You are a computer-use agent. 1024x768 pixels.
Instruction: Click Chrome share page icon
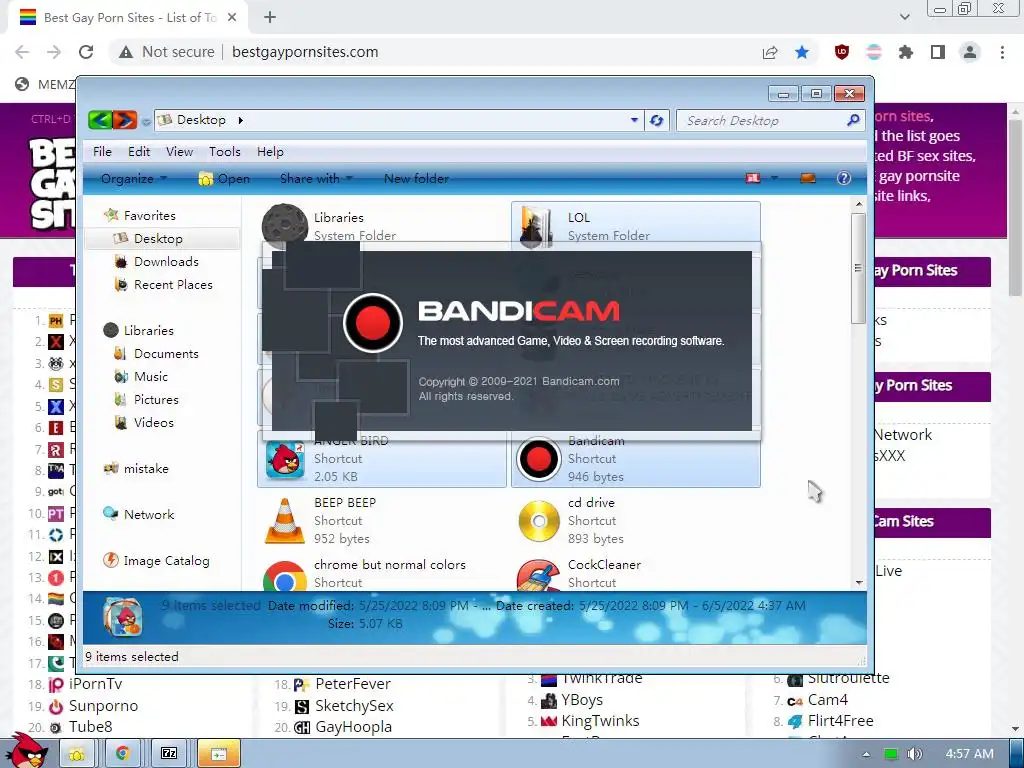(770, 52)
